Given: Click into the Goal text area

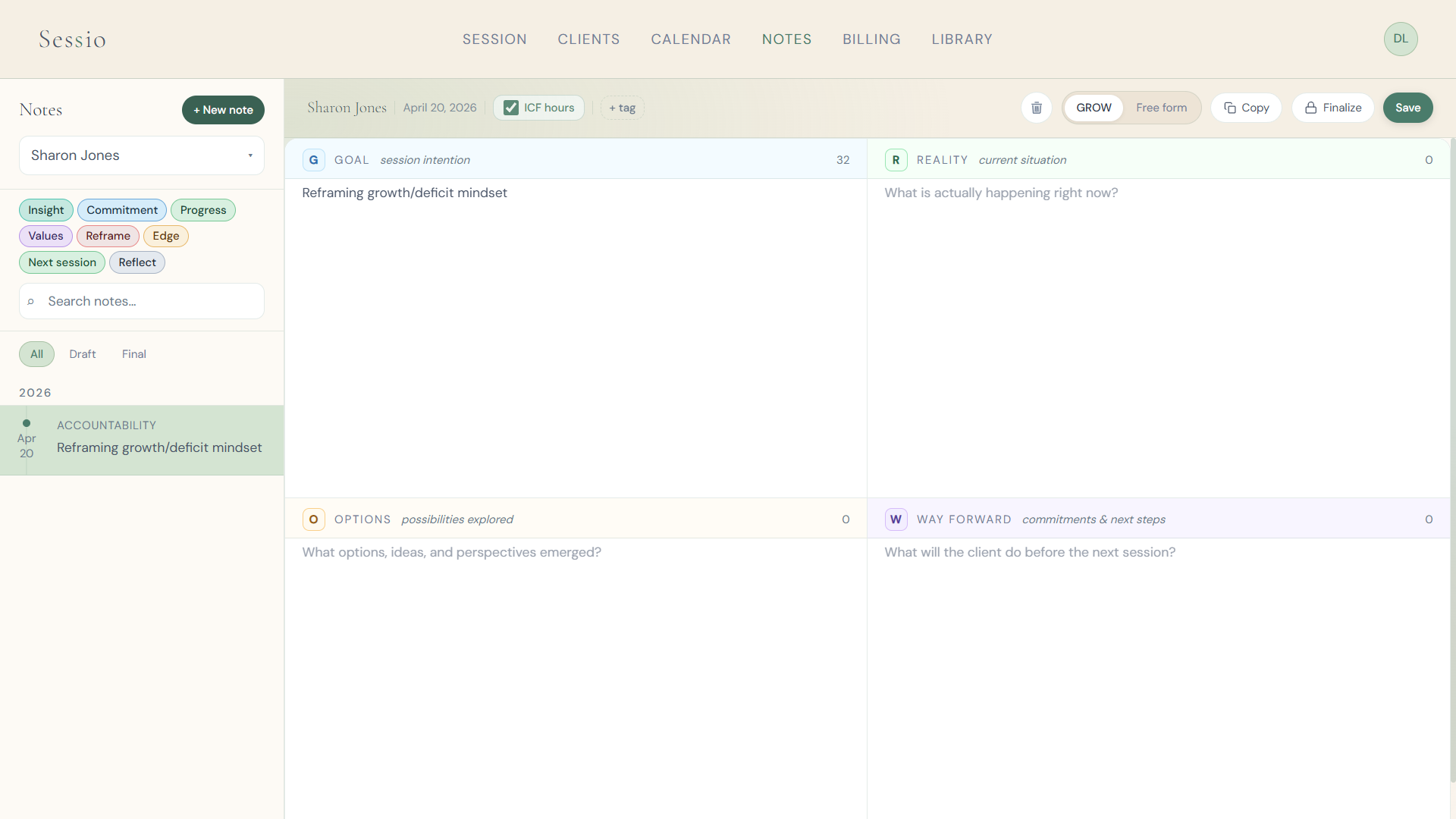Looking at the screenshot, I should [x=576, y=337].
